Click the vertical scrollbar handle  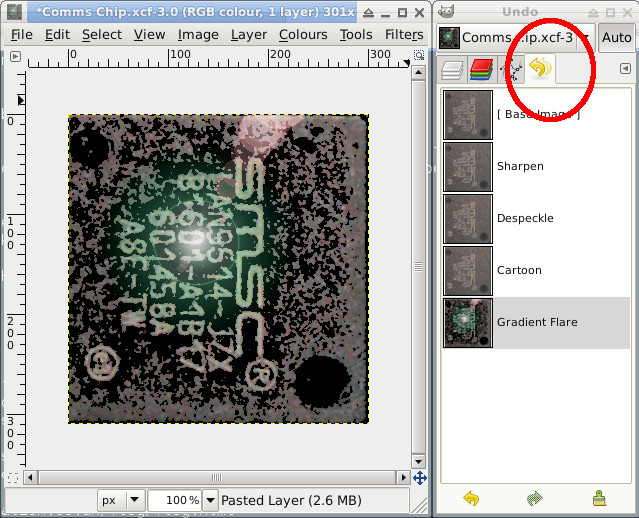[x=419, y=267]
